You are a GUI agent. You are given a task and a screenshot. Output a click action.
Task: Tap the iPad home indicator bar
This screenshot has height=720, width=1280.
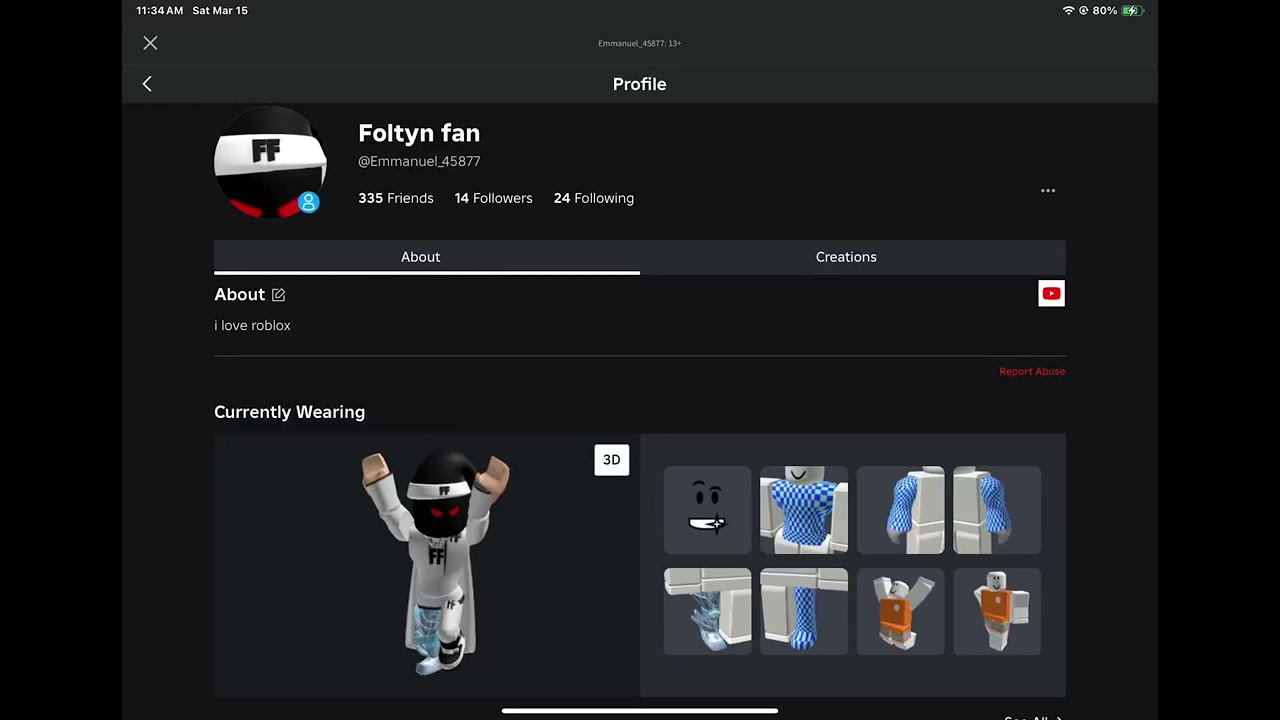[640, 711]
